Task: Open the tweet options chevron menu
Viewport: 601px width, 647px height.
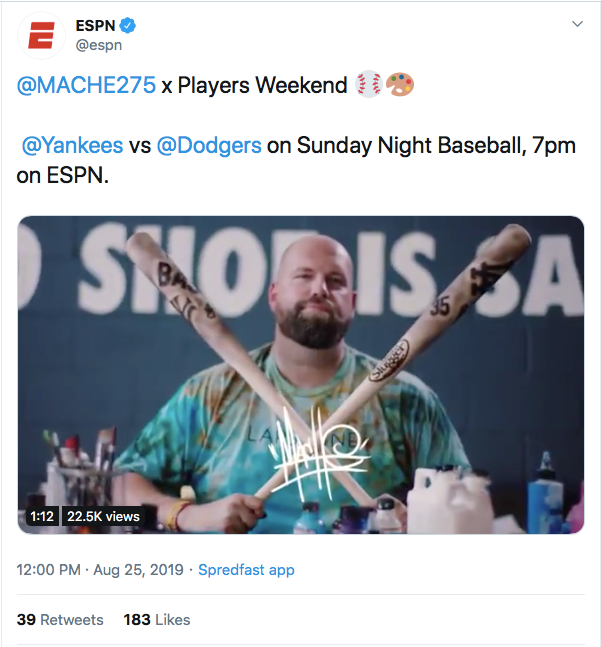Action: click(576, 24)
